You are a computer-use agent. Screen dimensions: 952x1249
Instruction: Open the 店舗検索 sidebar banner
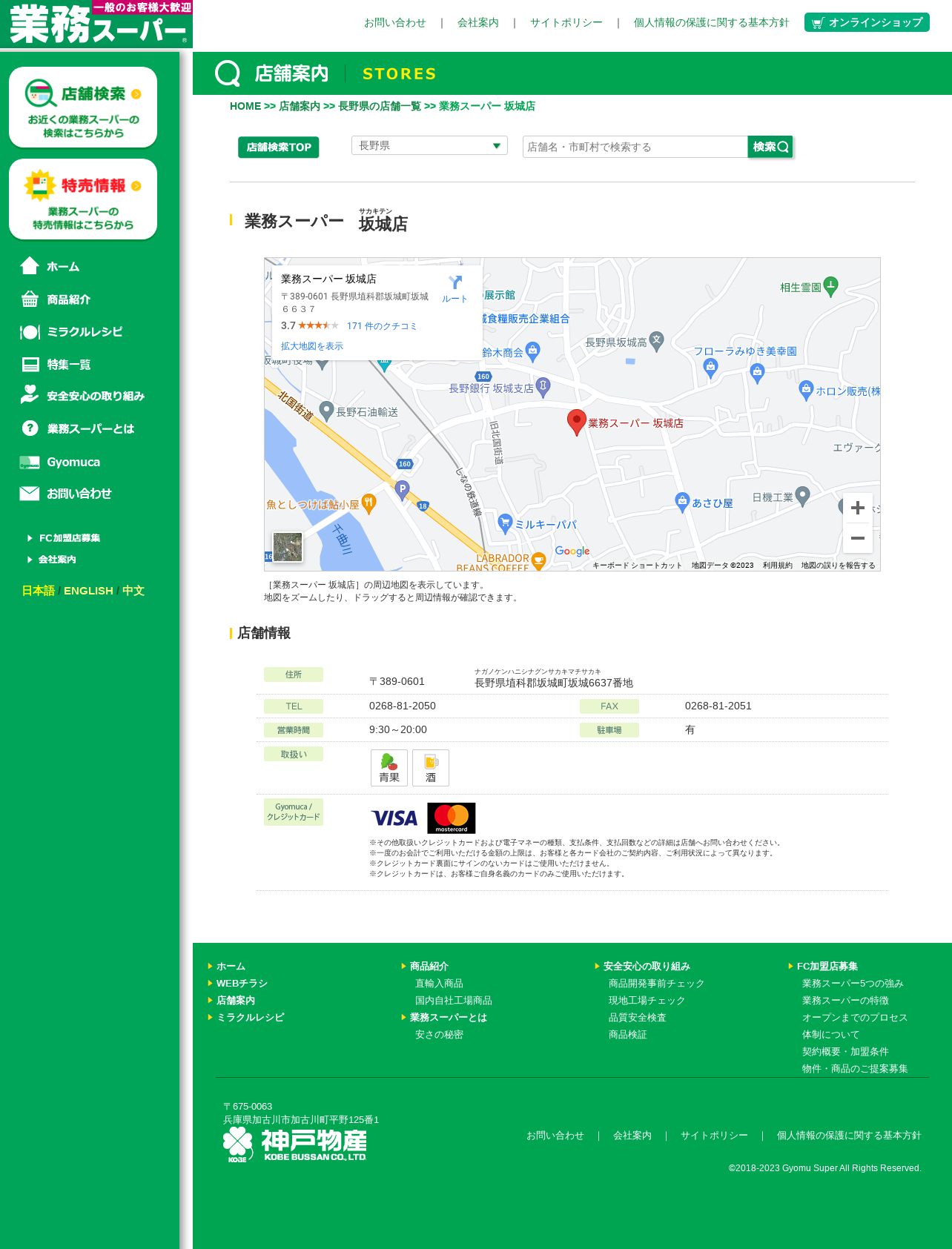click(x=83, y=107)
